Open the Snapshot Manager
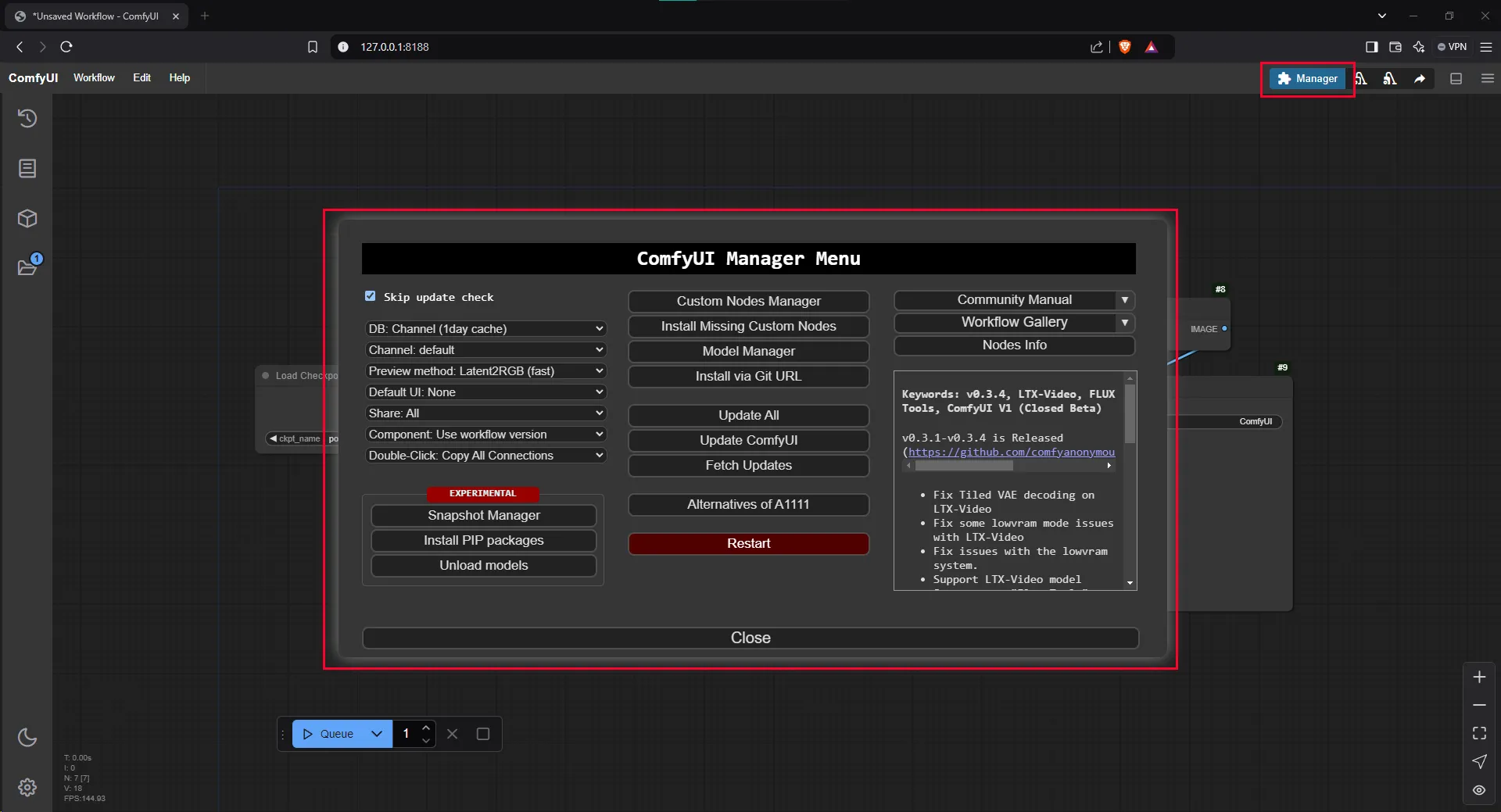Image resolution: width=1501 pixels, height=812 pixels. pos(484,516)
